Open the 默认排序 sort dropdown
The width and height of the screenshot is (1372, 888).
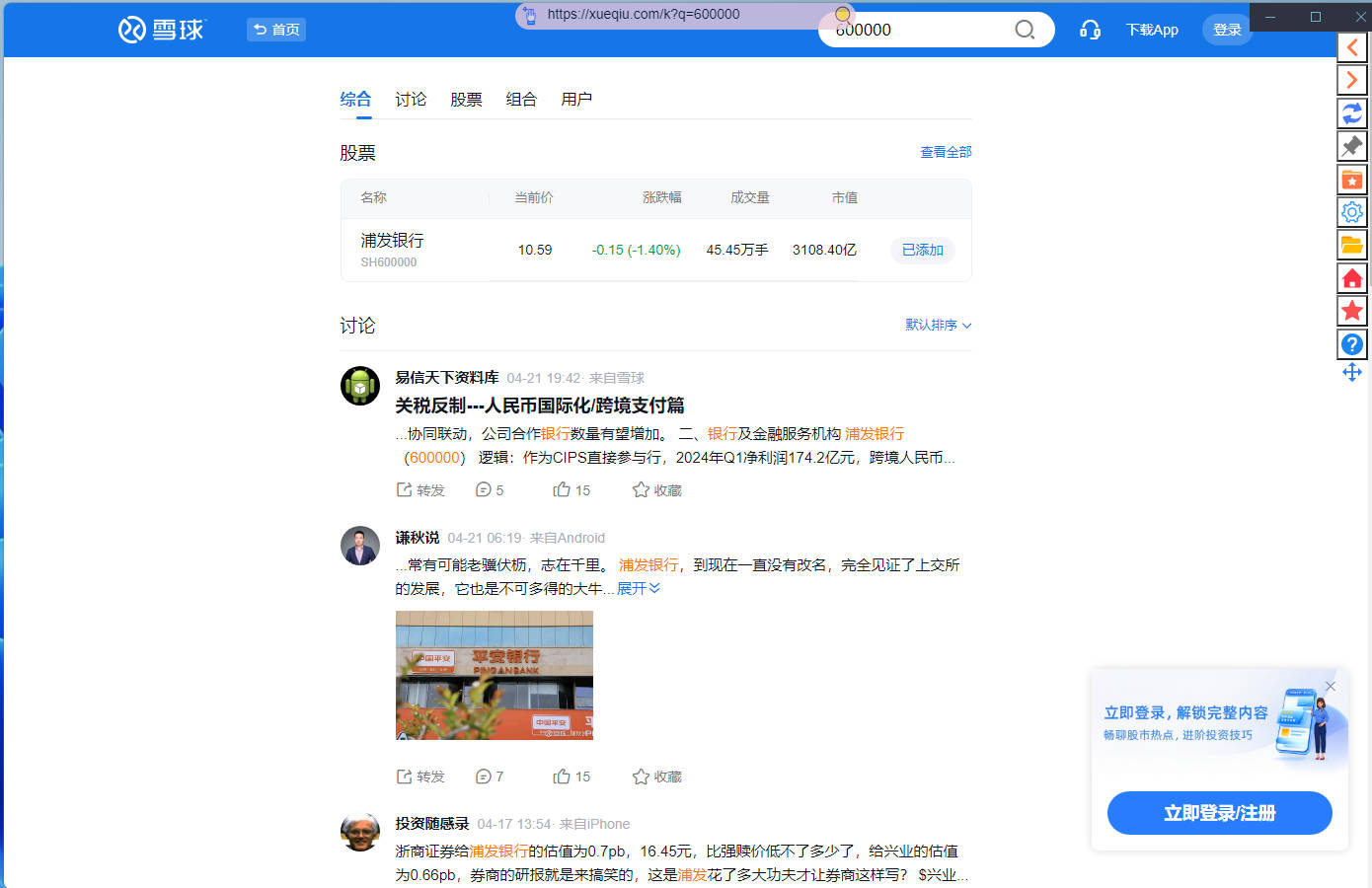(x=937, y=325)
